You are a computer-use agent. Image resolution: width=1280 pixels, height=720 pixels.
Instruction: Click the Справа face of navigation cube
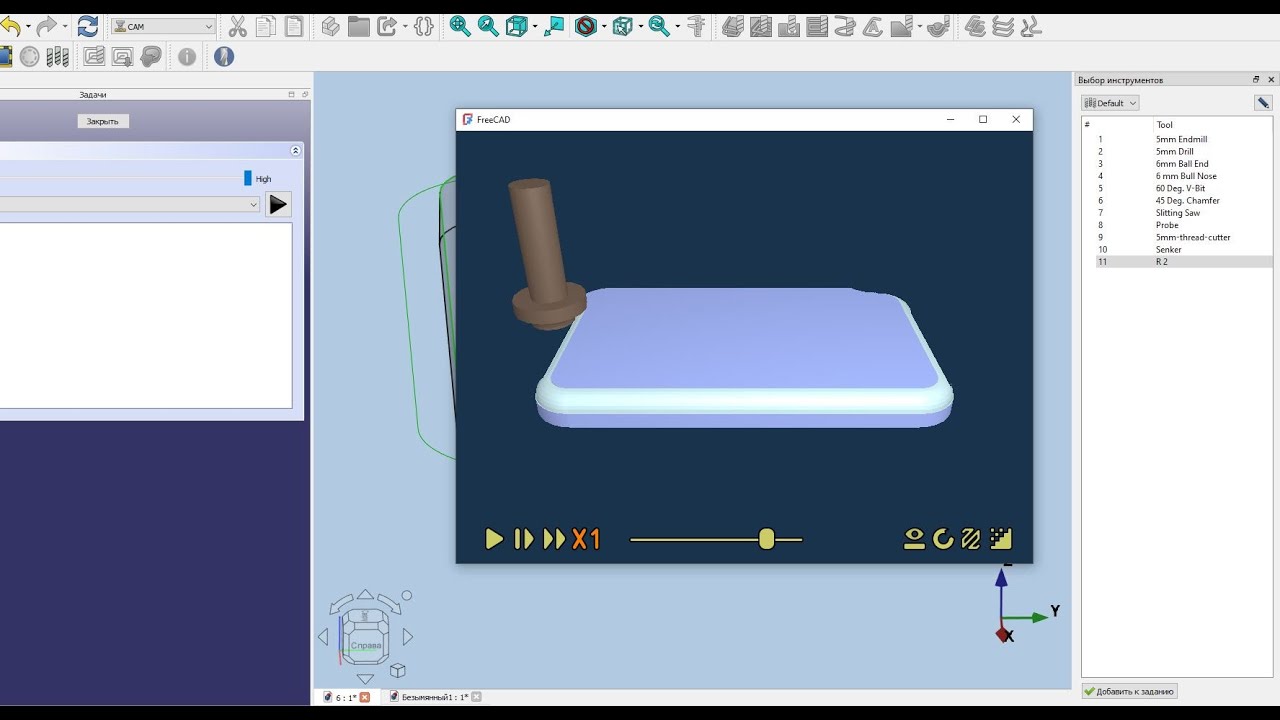pyautogui.click(x=366, y=644)
